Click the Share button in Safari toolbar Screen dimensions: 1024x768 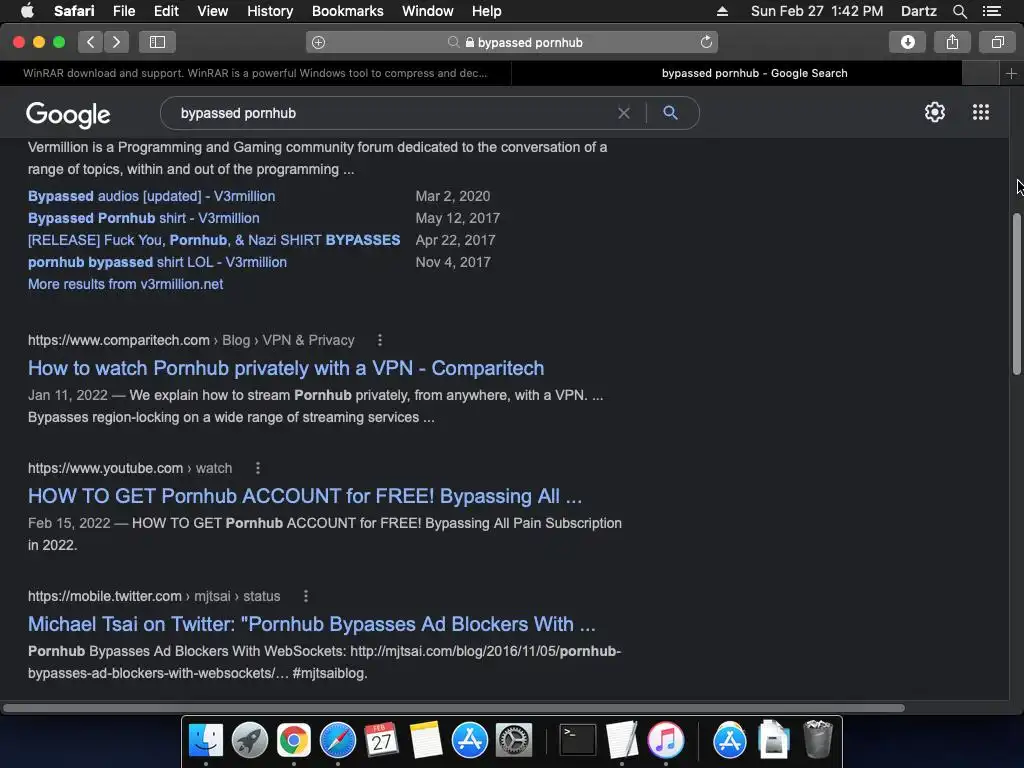tap(952, 42)
